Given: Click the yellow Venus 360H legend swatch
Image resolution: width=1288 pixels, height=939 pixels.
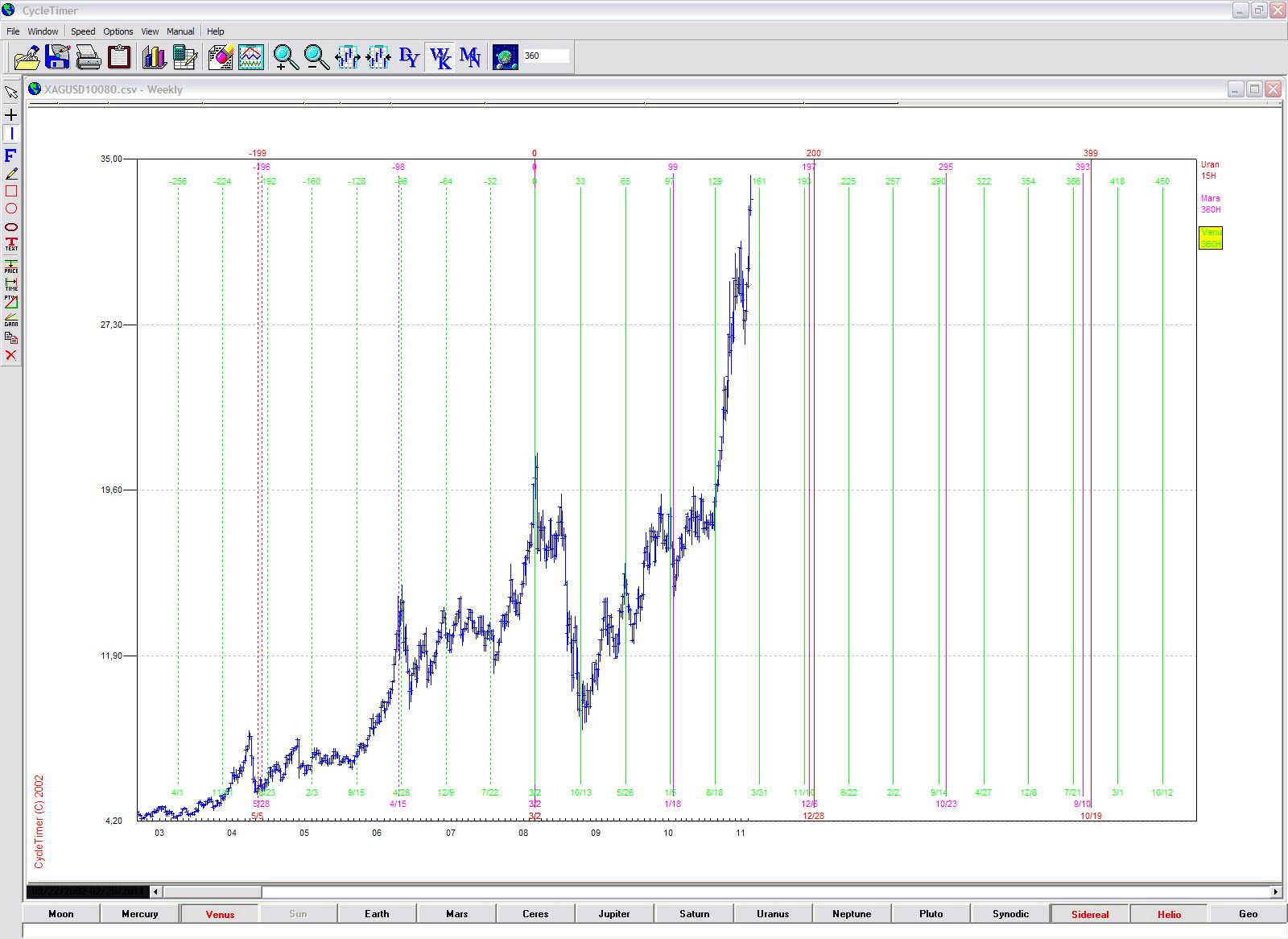Looking at the screenshot, I should click(x=1210, y=238).
